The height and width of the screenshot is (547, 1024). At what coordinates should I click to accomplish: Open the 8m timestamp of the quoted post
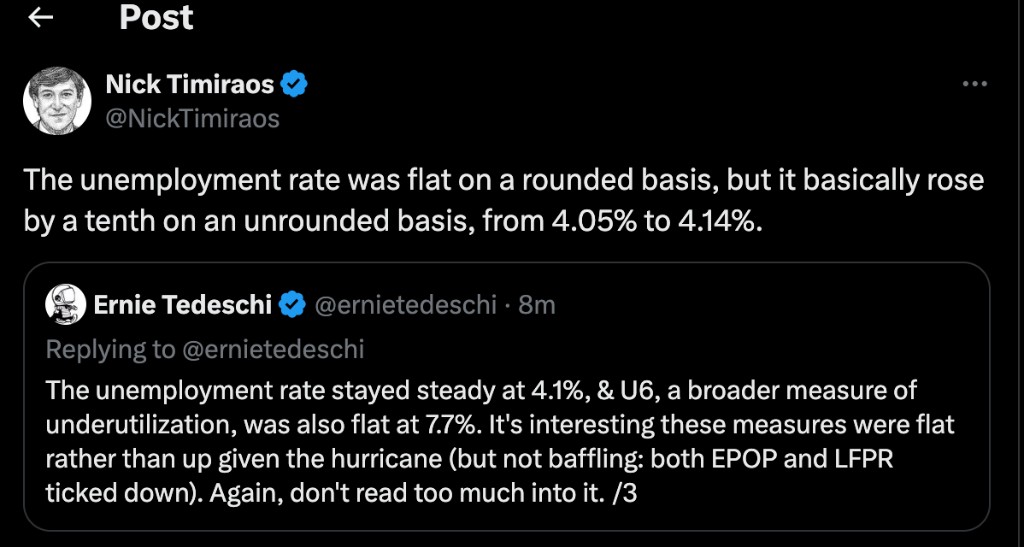pos(537,305)
